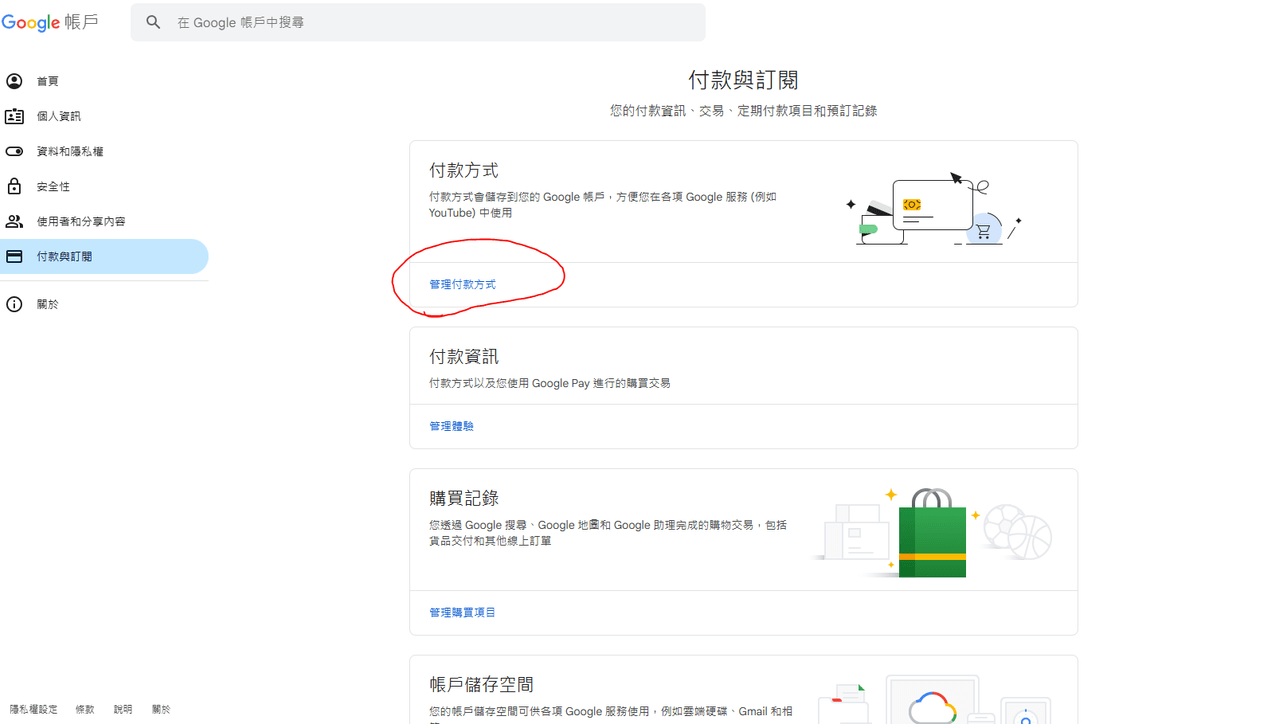The width and height of the screenshot is (1279, 724).
Task: Click the 使用者和分享內容 people icon
Action: click(14, 221)
